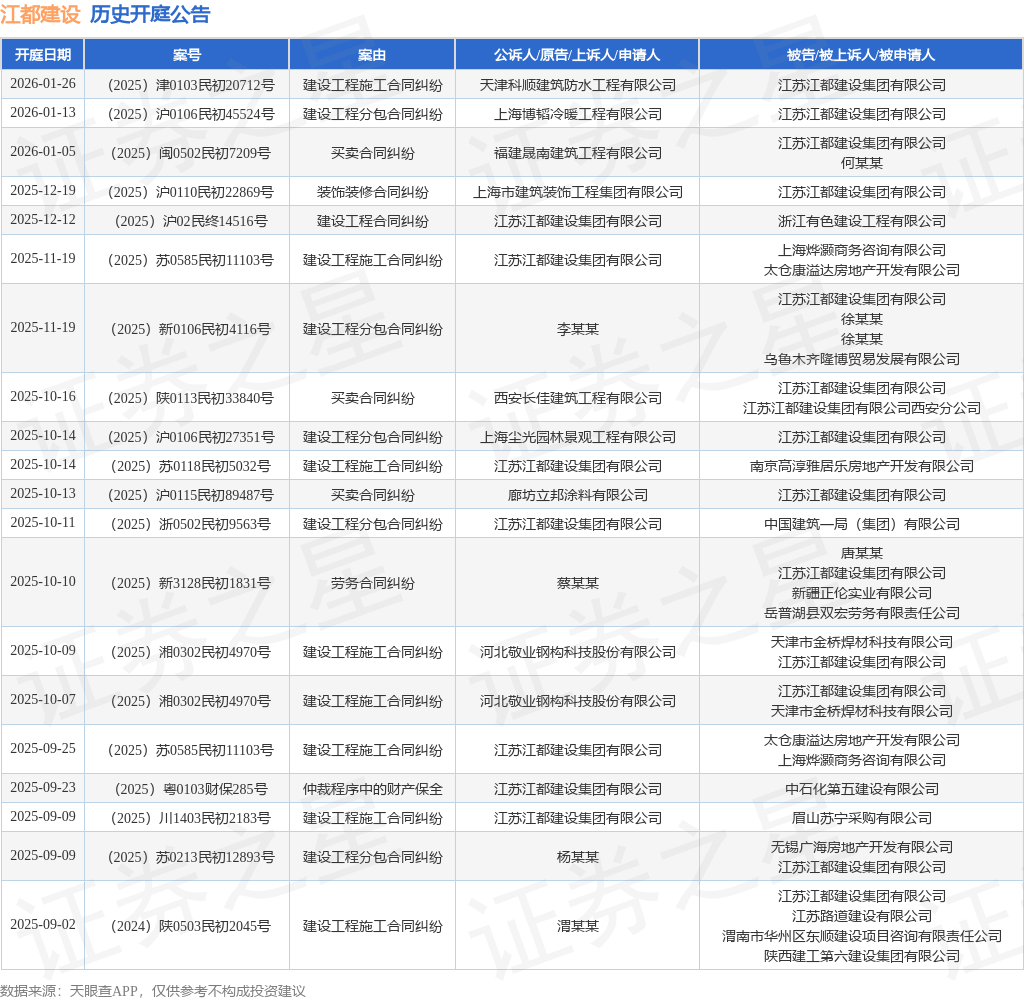This screenshot has width=1024, height=1000.
Task: Click defendant 新疆正伦实业有限公司
Action: pyautogui.click(x=861, y=593)
